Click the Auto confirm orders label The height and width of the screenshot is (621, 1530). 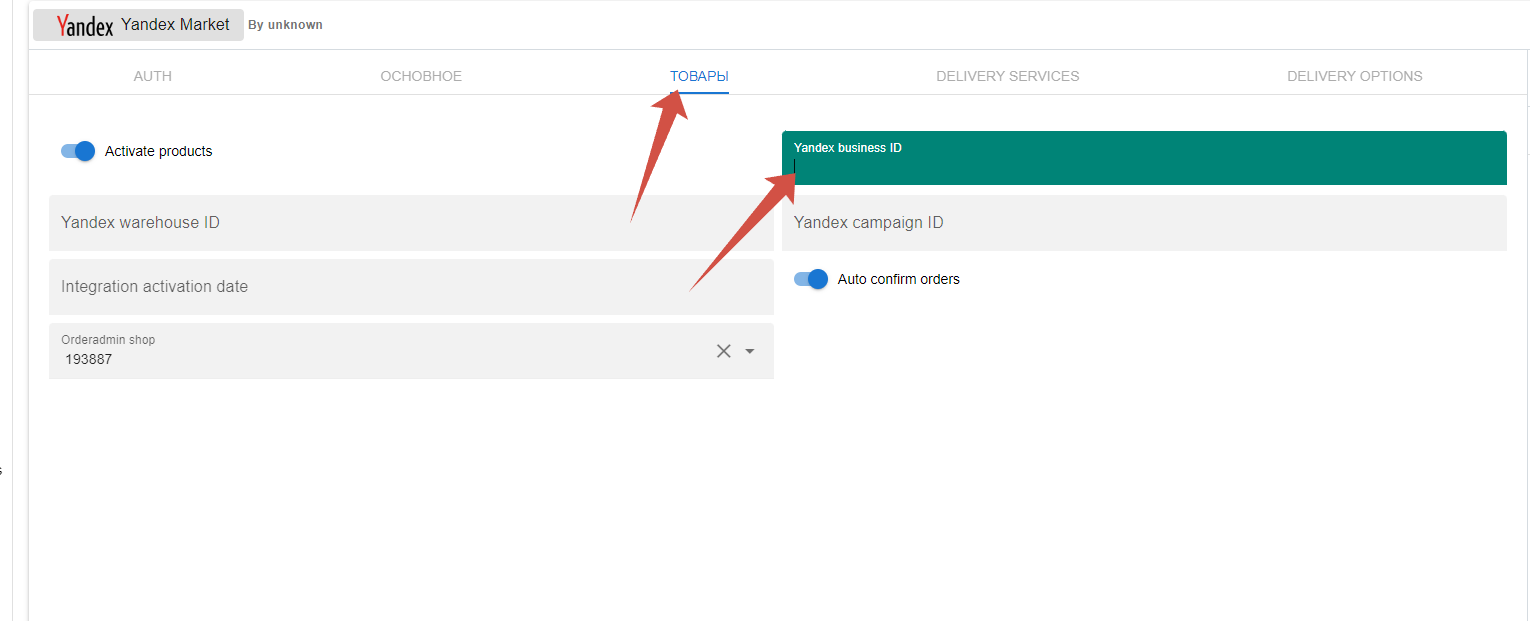(x=899, y=279)
